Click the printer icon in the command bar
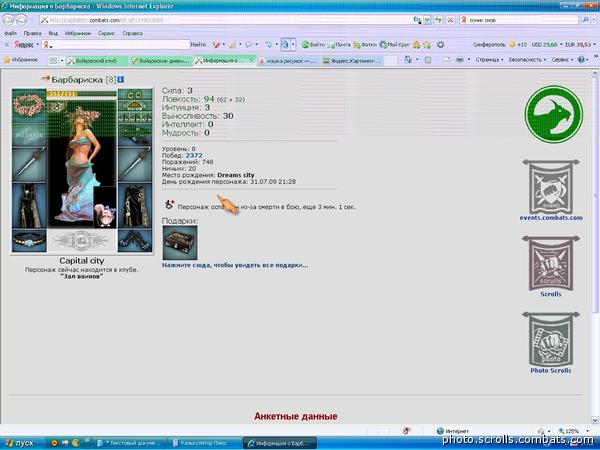 [460, 60]
